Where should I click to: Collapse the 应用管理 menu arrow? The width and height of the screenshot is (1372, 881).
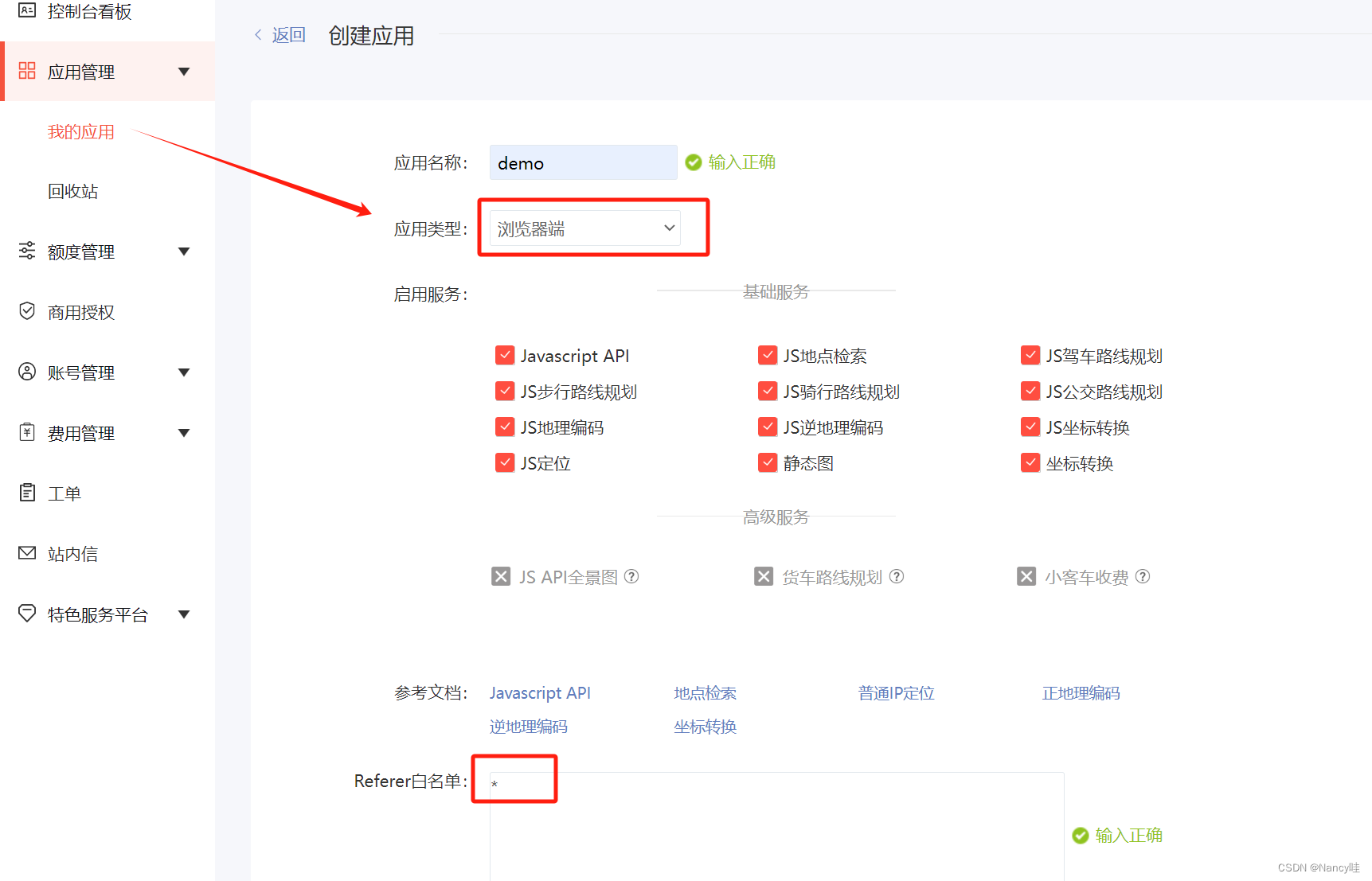pyautogui.click(x=184, y=72)
